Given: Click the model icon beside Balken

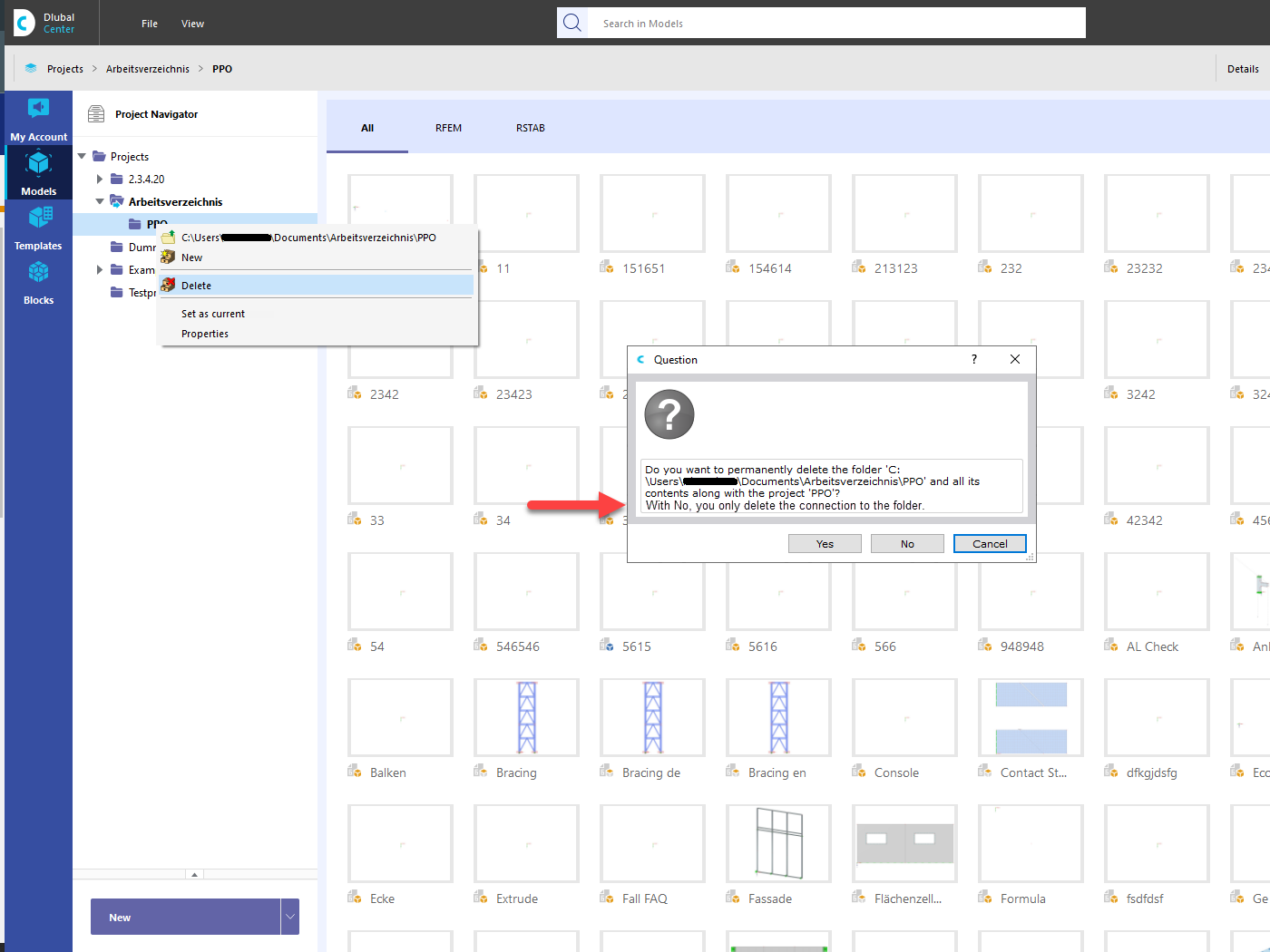Looking at the screenshot, I should click(355, 772).
